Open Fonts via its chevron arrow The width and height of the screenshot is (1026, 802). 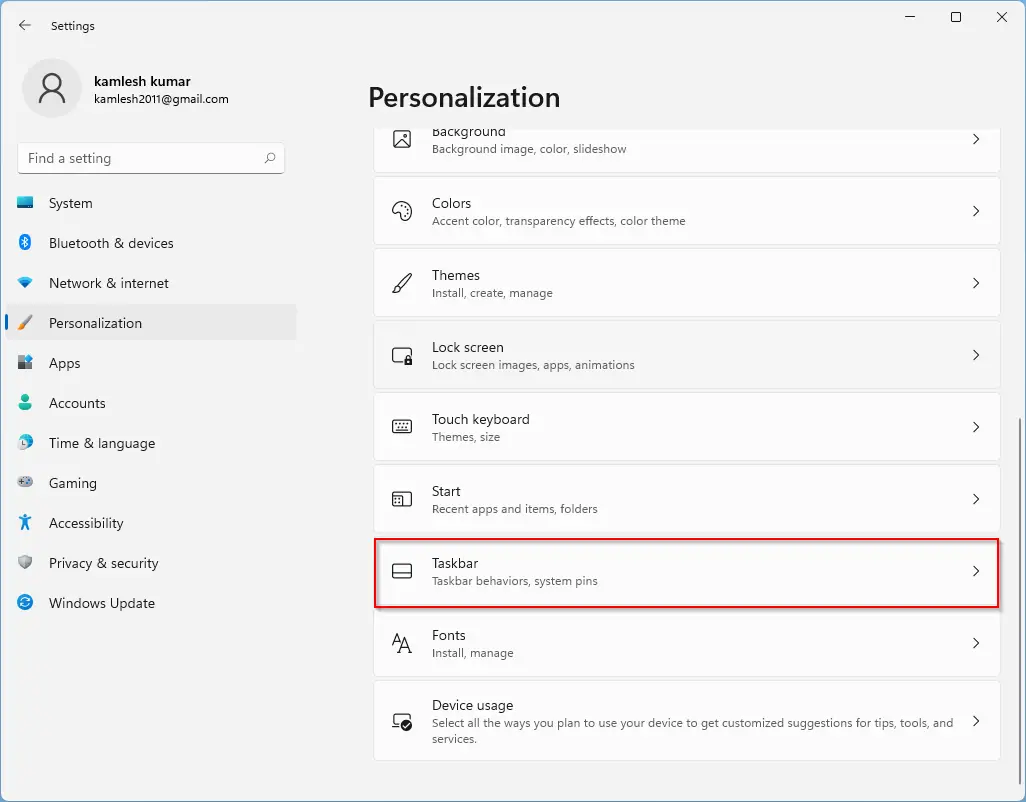976,643
